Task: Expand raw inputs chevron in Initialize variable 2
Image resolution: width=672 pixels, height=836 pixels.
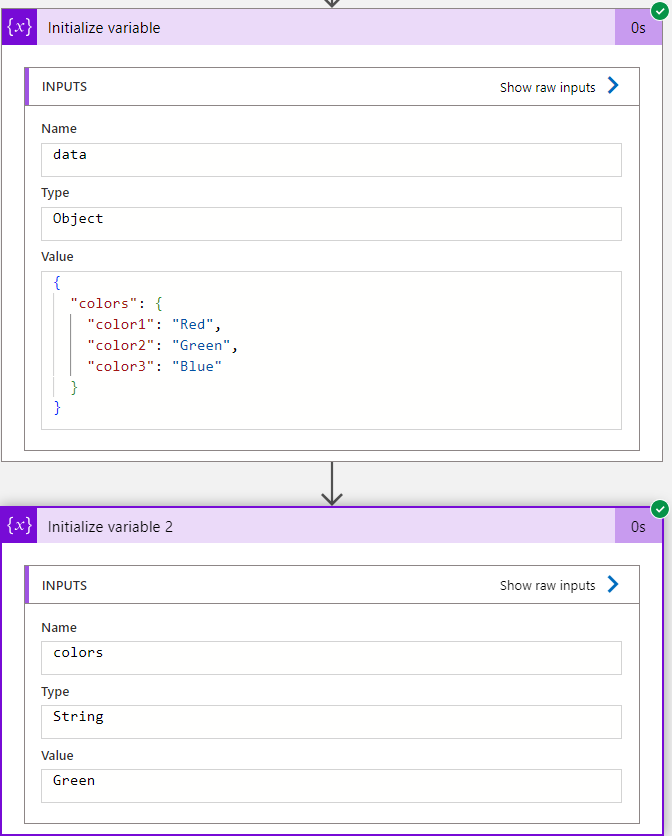Action: tap(613, 585)
